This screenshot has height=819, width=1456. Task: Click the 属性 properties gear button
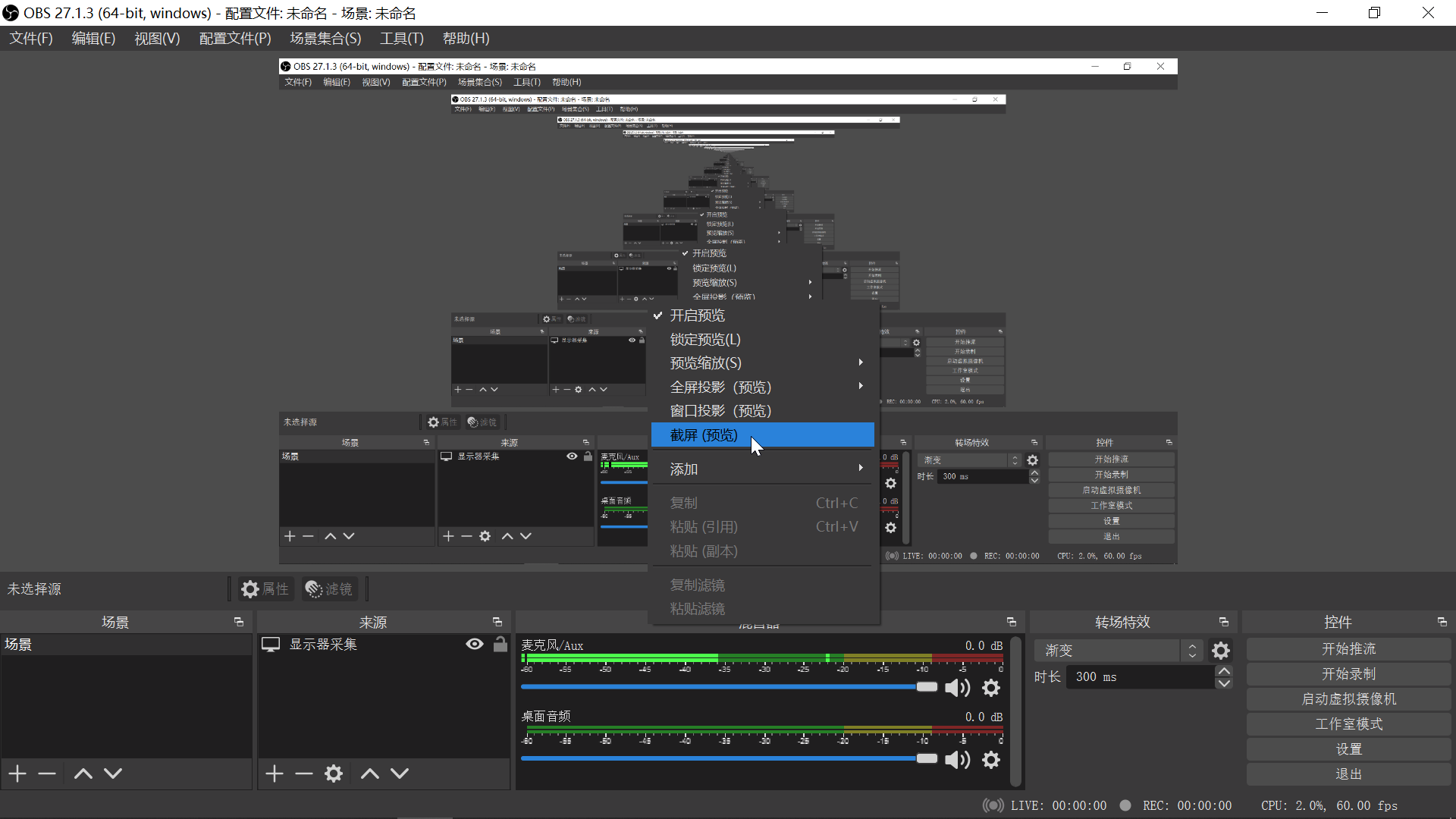pos(265,589)
